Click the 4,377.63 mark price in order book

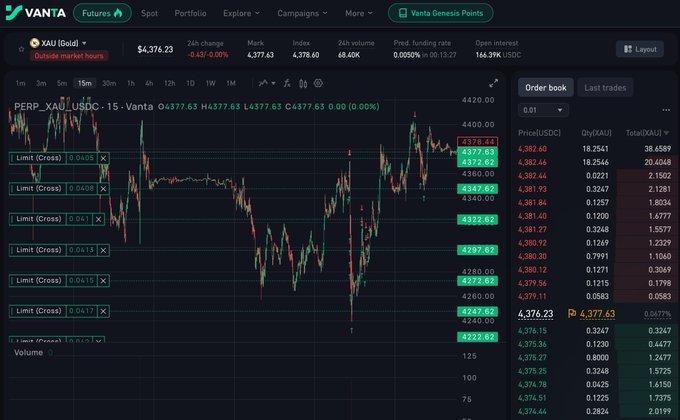597,314
